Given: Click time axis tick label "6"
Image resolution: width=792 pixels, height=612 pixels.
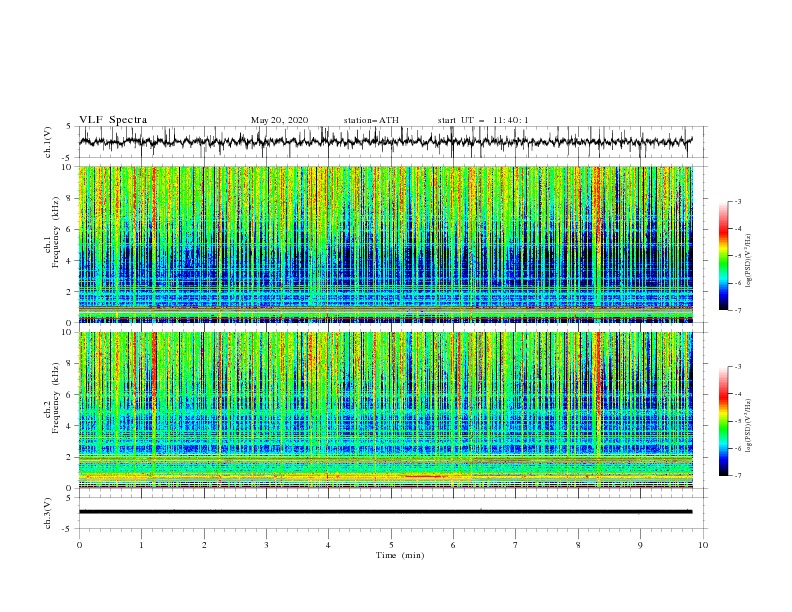Looking at the screenshot, I should pos(453,545).
